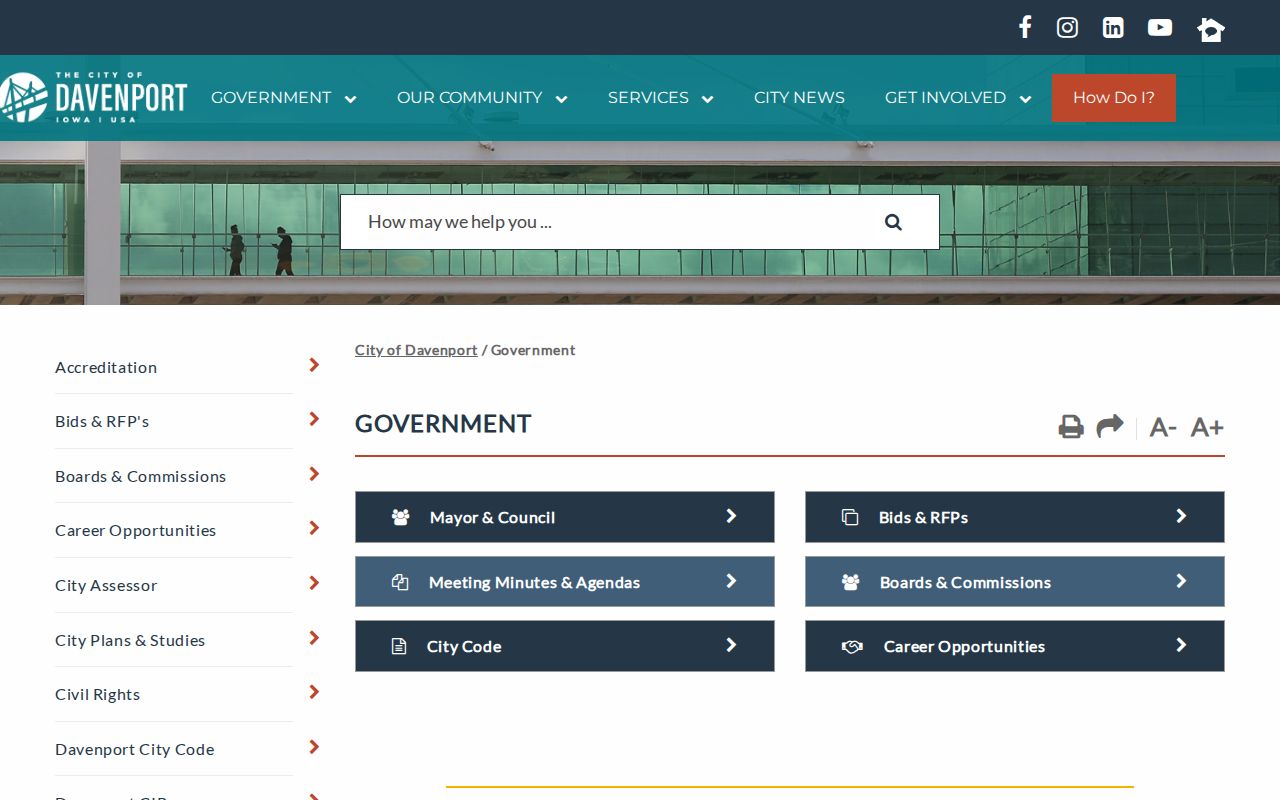Click the How may we help you search field
The image size is (1280, 800).
coord(640,222)
